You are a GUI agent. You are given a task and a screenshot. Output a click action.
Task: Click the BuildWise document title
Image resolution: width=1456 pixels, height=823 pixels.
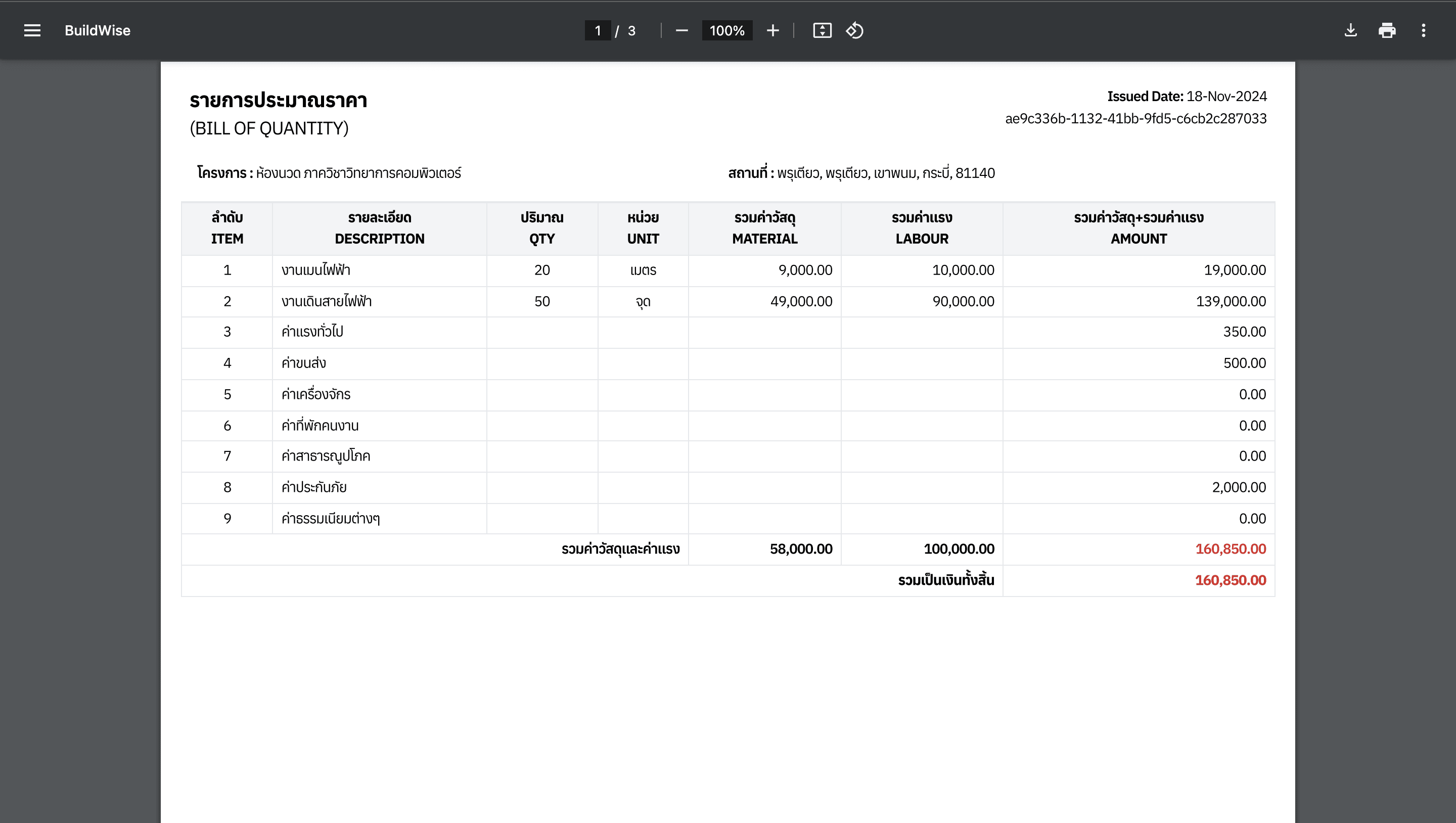pyautogui.click(x=97, y=30)
